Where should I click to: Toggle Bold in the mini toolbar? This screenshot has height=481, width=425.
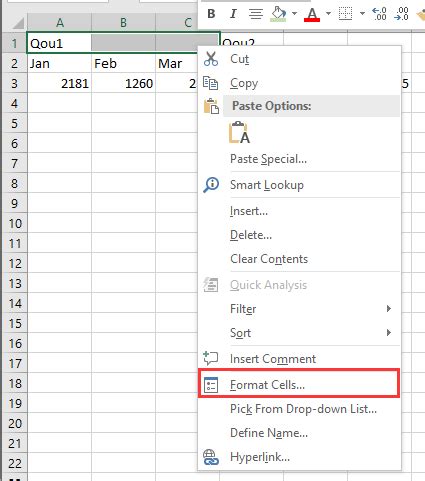click(211, 14)
